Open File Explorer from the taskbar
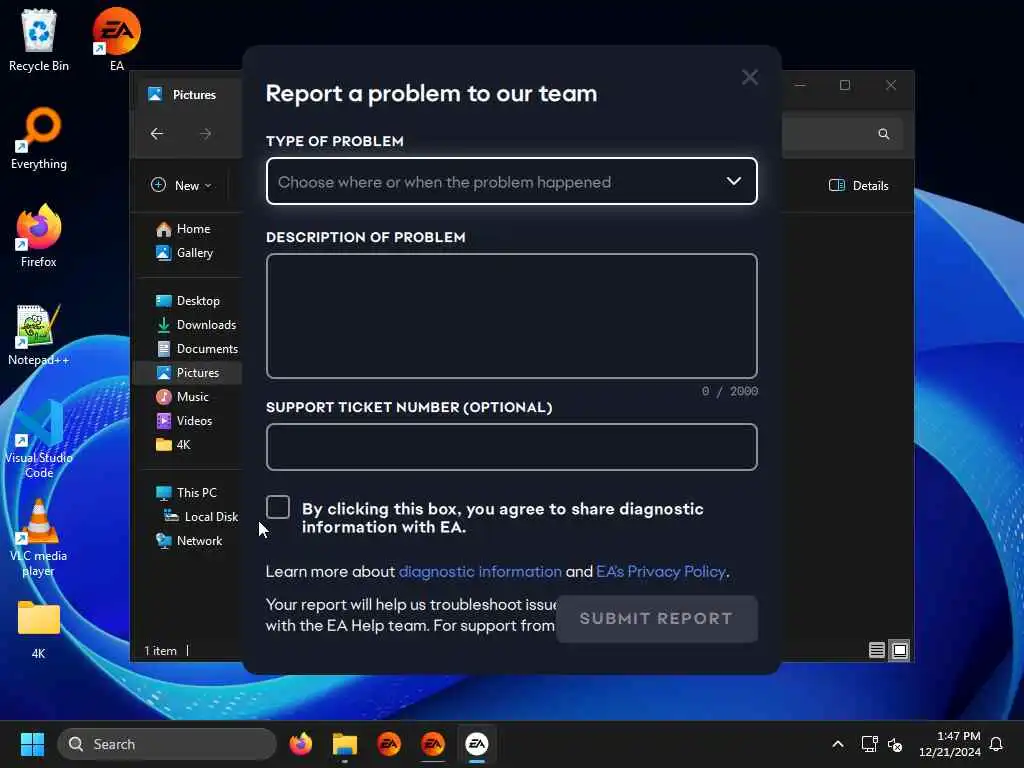1024x768 pixels. click(345, 744)
